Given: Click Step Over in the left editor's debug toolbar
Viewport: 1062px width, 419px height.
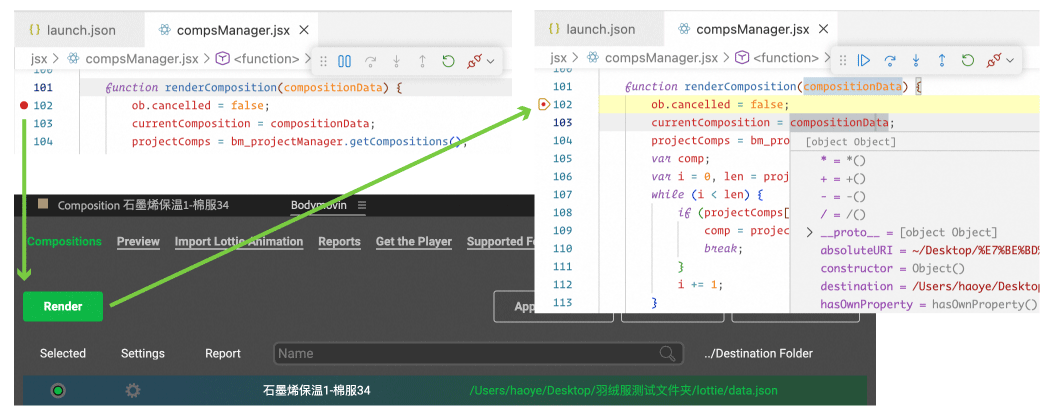Looking at the screenshot, I should 370,61.
